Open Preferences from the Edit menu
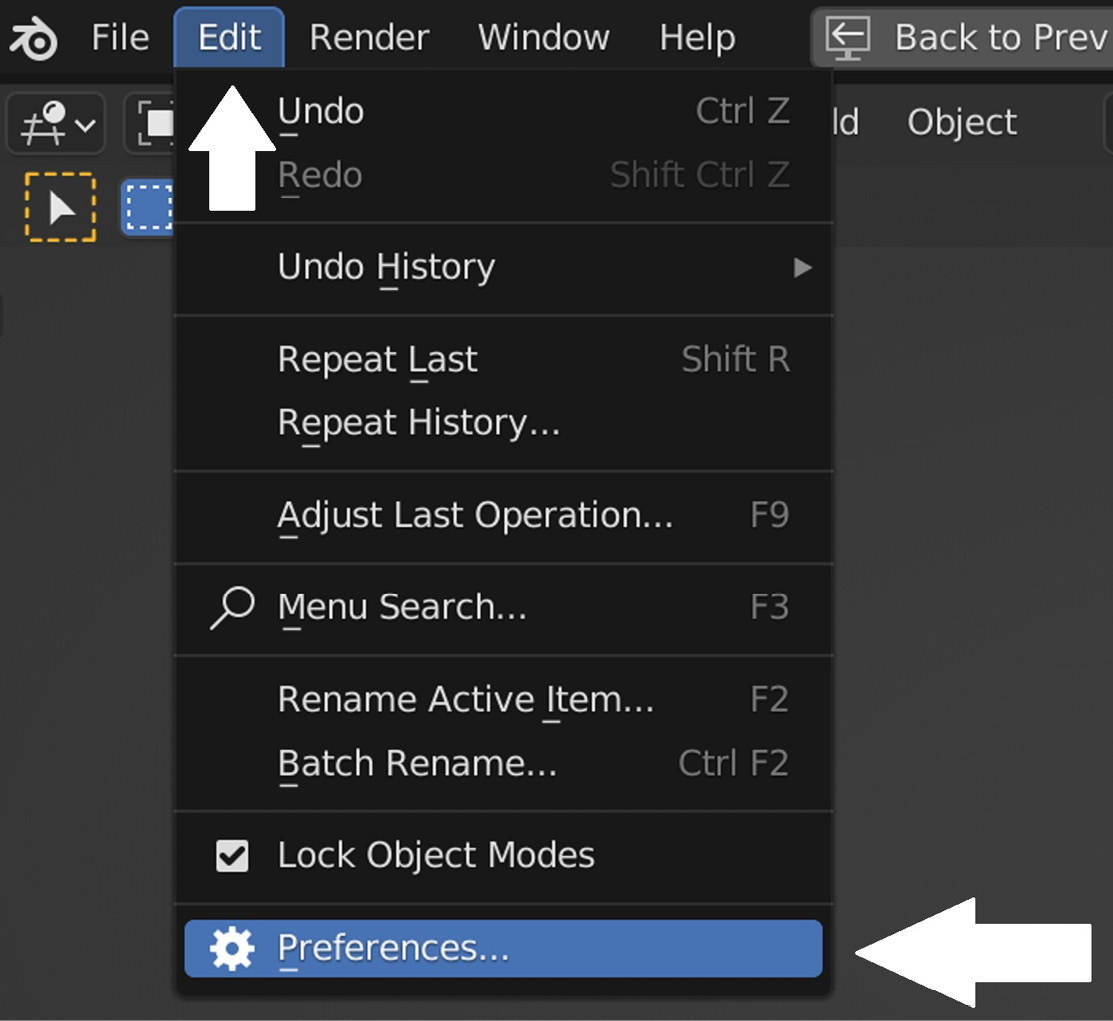The width and height of the screenshot is (1113, 1021). tap(504, 949)
